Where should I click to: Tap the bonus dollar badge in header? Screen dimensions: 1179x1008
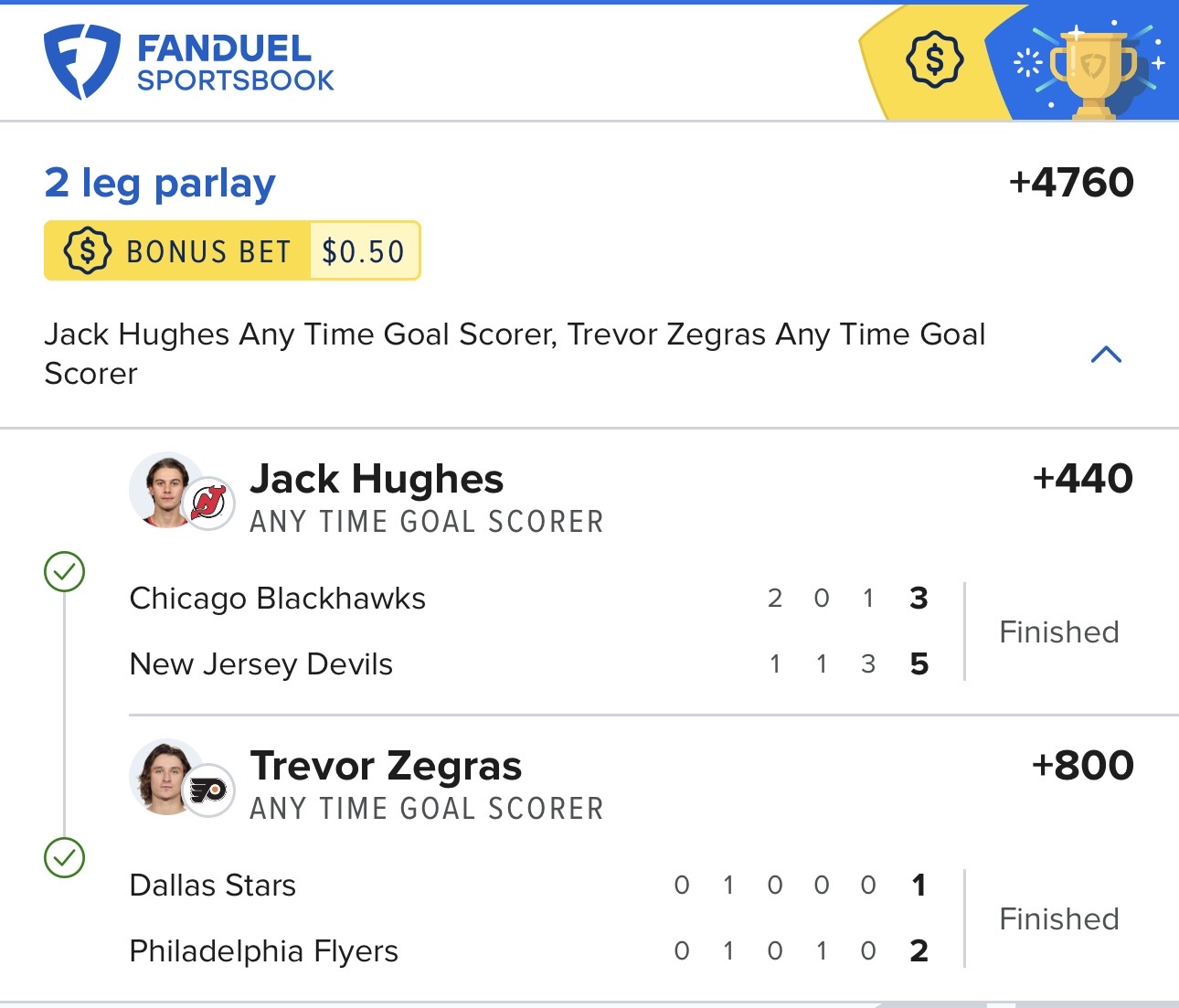pos(934,60)
